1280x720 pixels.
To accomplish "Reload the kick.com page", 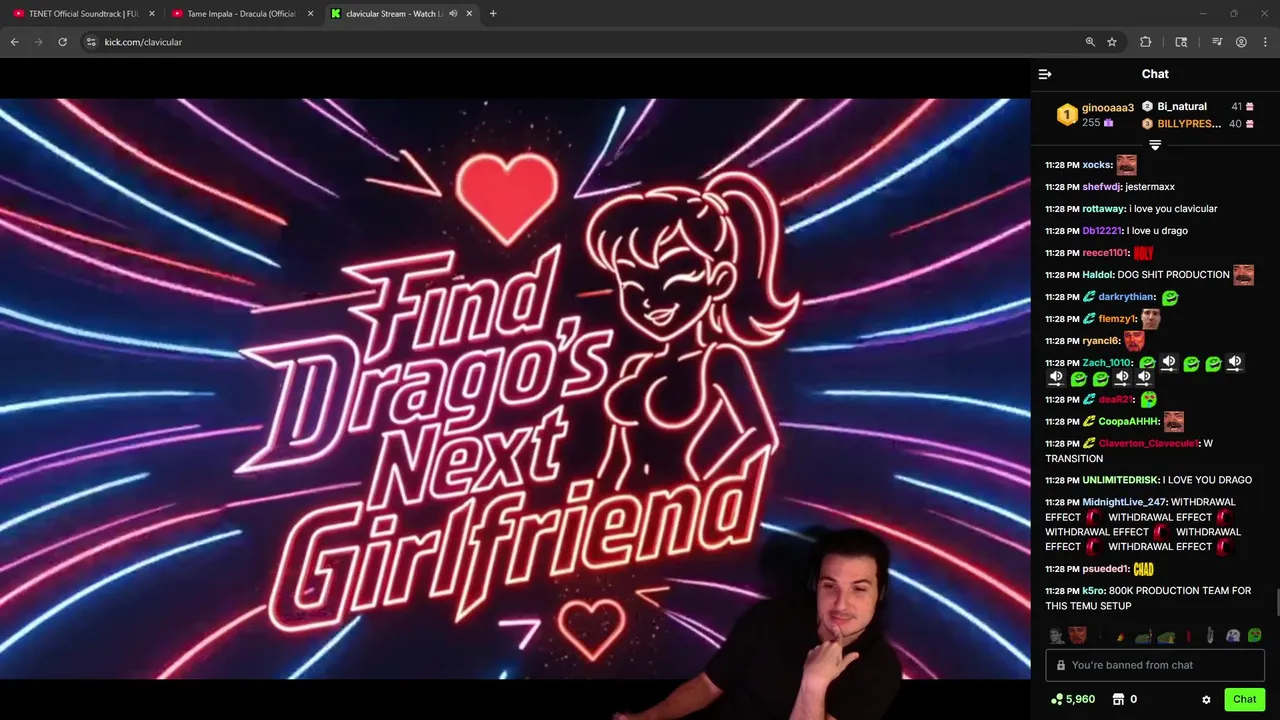I will (x=62, y=42).
